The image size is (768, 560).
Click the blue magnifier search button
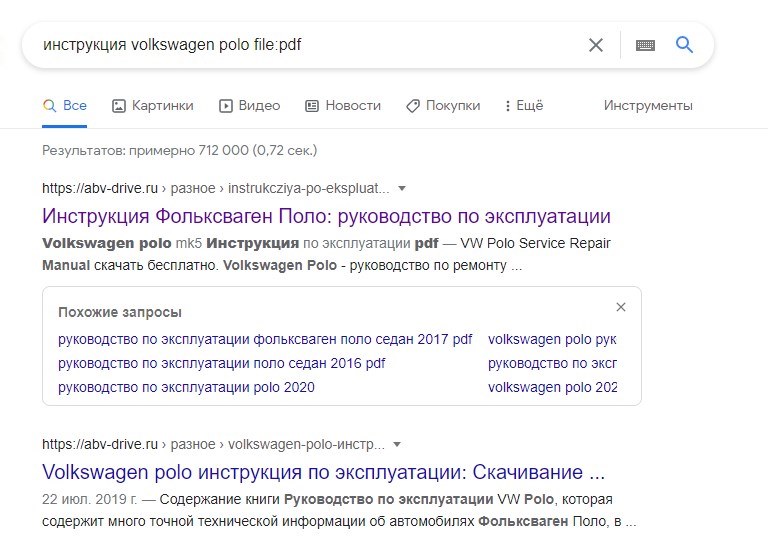click(x=684, y=45)
